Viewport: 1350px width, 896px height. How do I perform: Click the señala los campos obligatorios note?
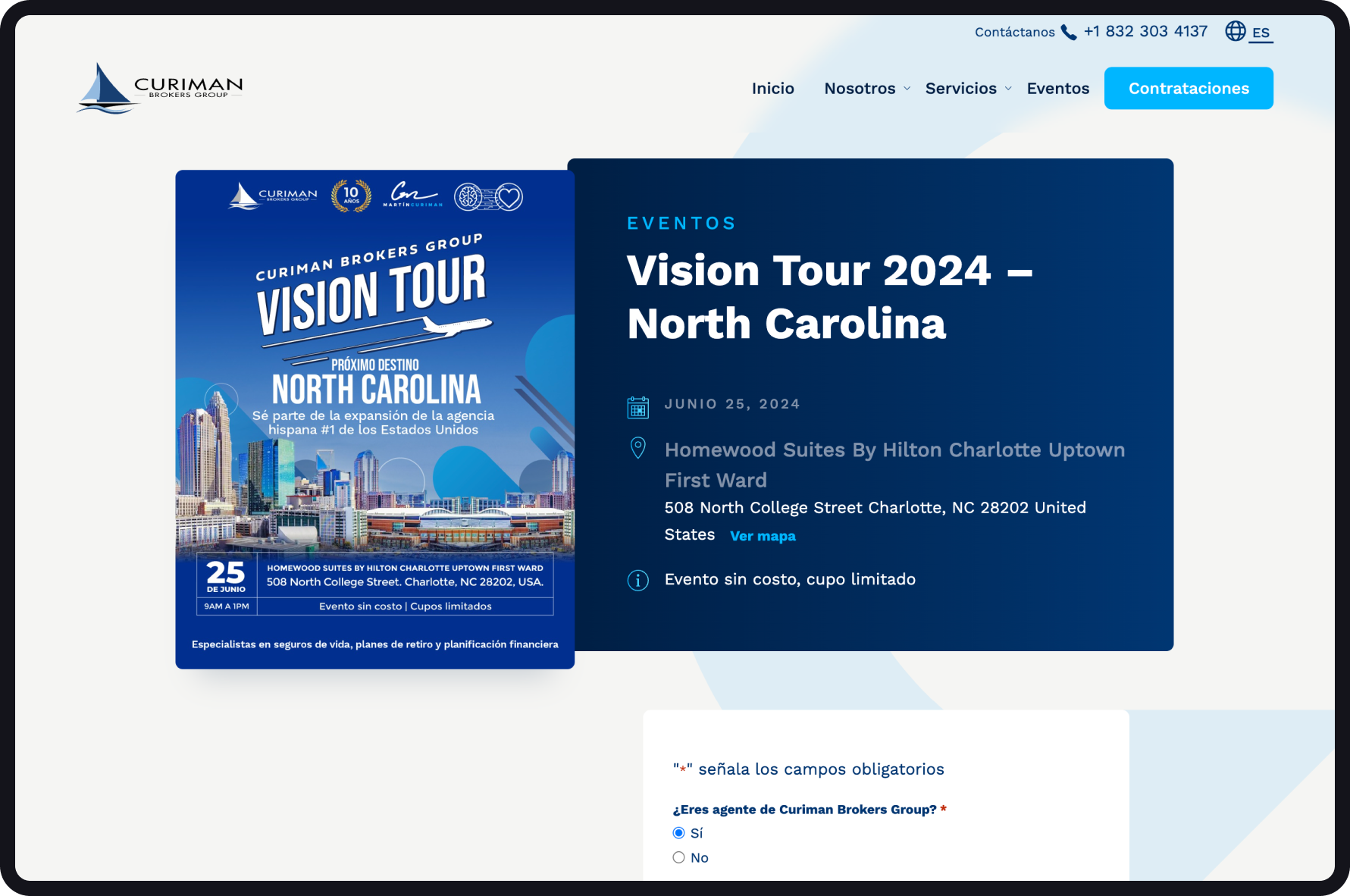click(x=808, y=769)
